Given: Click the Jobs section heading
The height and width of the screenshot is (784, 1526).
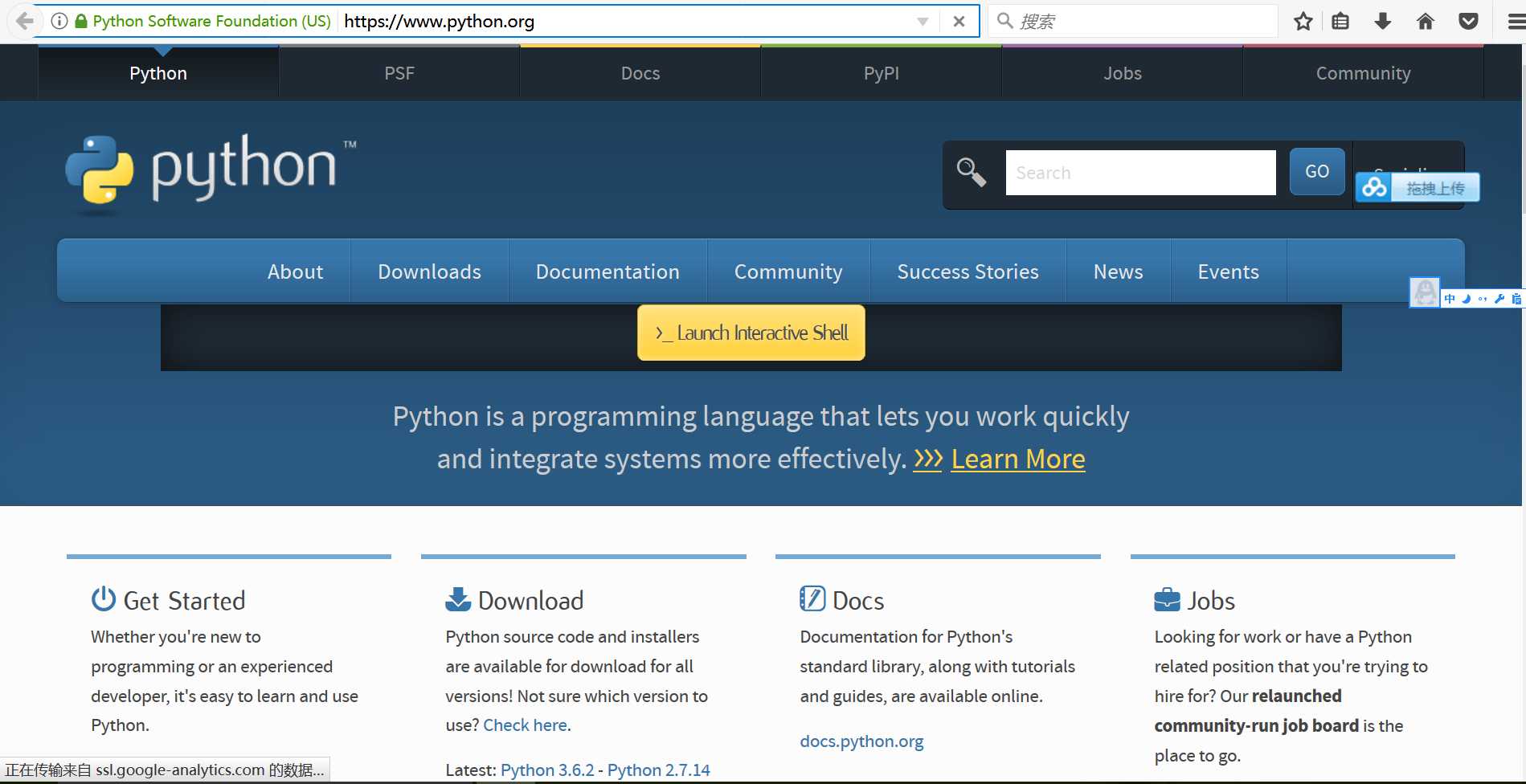Looking at the screenshot, I should pyautogui.click(x=1211, y=601).
